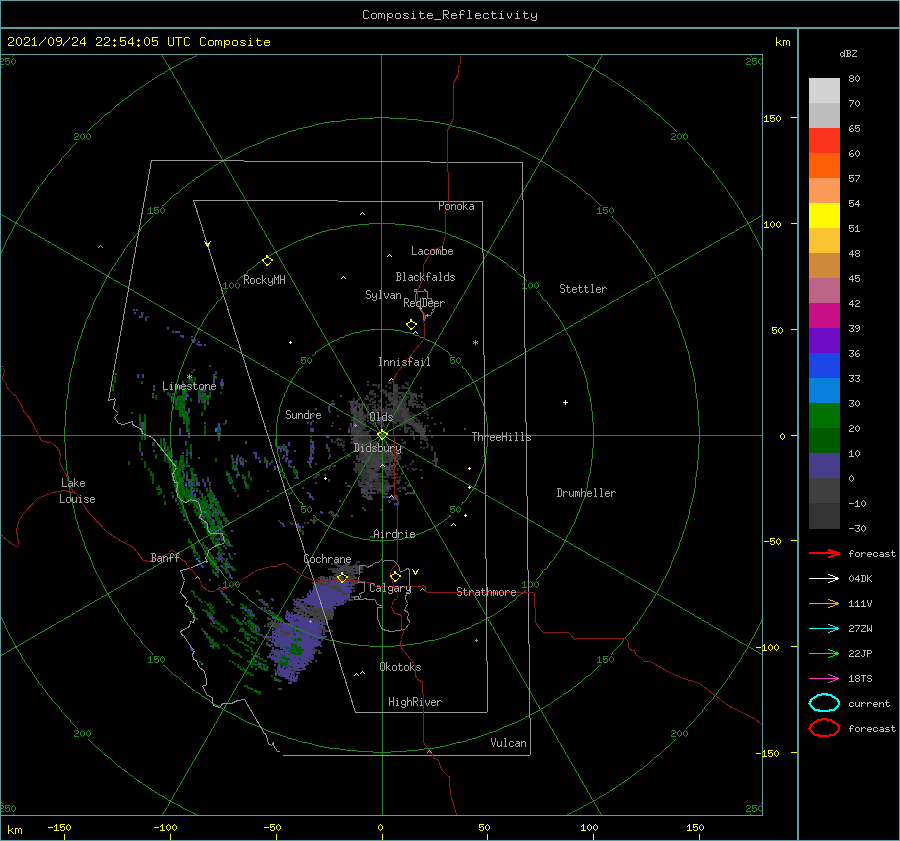Click the Blackfalds label
Image resolution: width=900 pixels, height=841 pixels.
coord(425,277)
